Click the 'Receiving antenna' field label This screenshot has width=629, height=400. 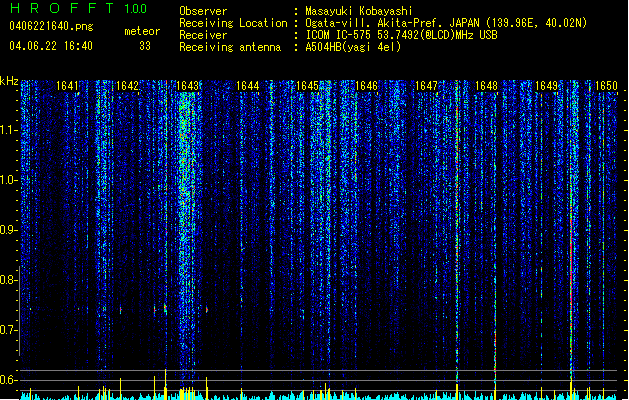pos(230,47)
